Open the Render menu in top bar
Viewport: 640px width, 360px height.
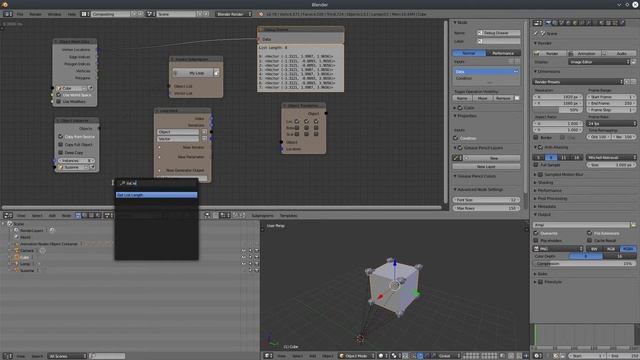[35, 14]
